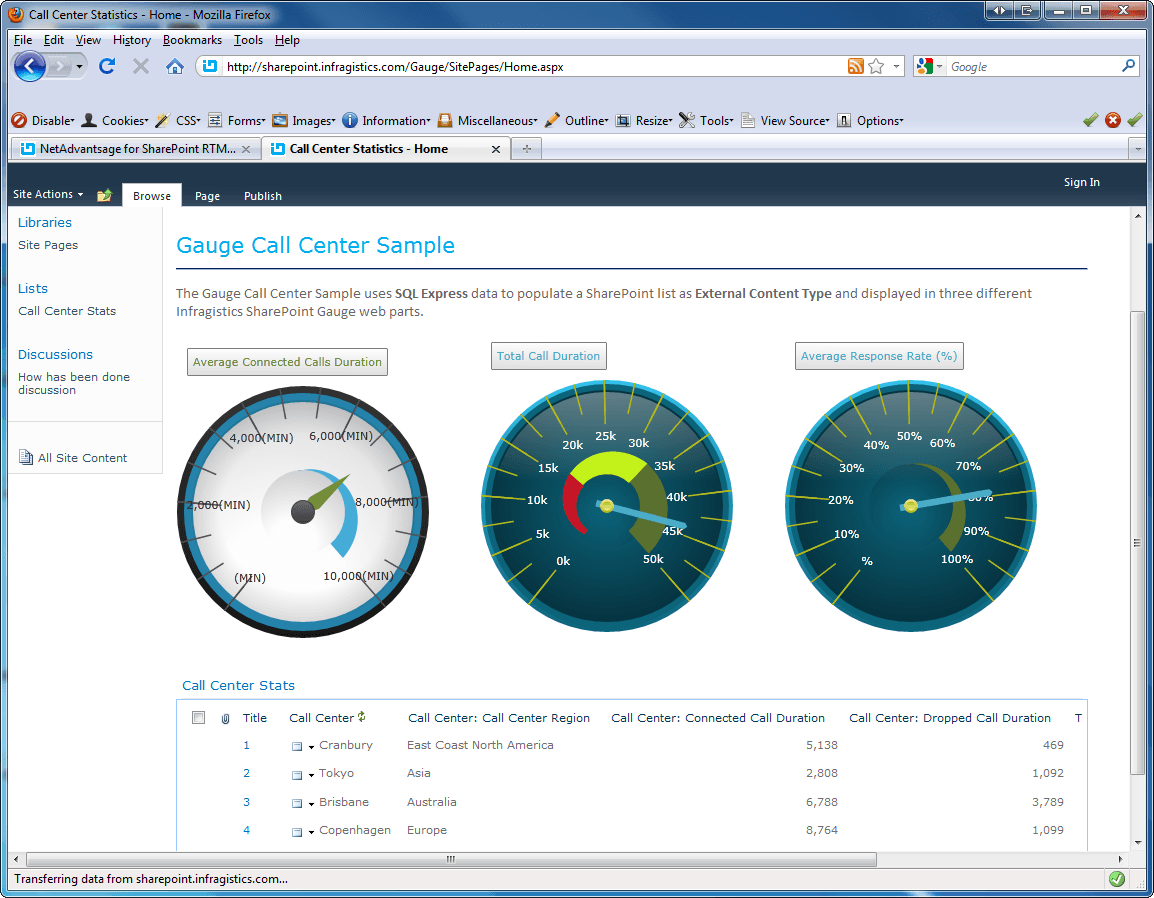Open the History menu
Image resolution: width=1154 pixels, height=898 pixels.
point(132,40)
